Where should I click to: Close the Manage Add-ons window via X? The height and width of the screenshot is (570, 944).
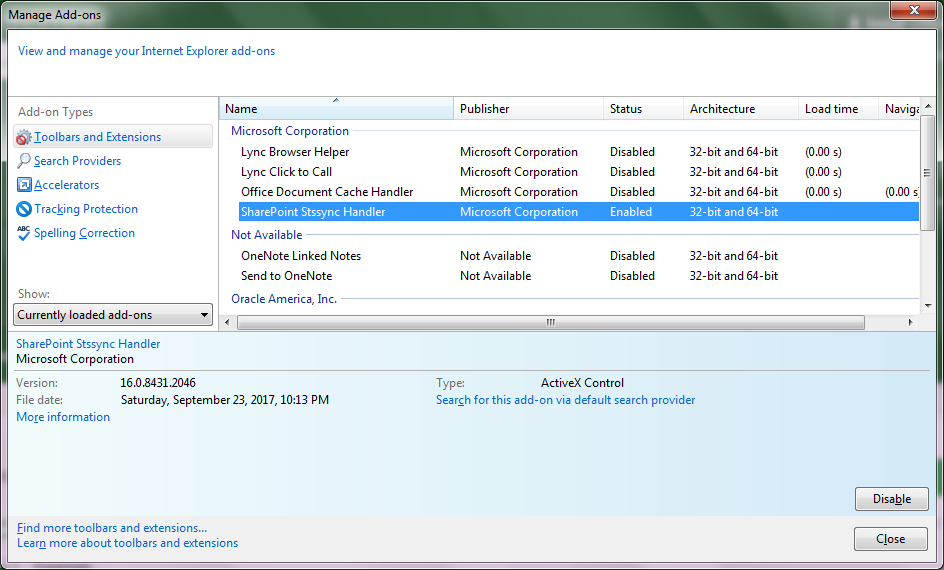pyautogui.click(x=914, y=10)
